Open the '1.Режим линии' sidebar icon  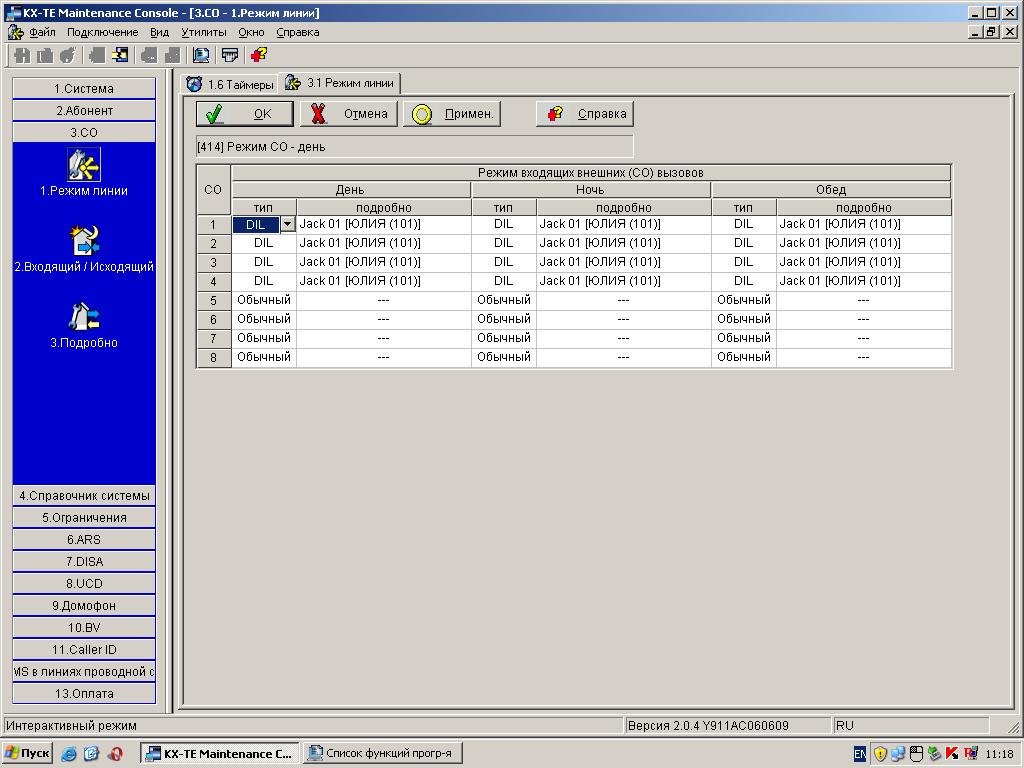coord(84,165)
